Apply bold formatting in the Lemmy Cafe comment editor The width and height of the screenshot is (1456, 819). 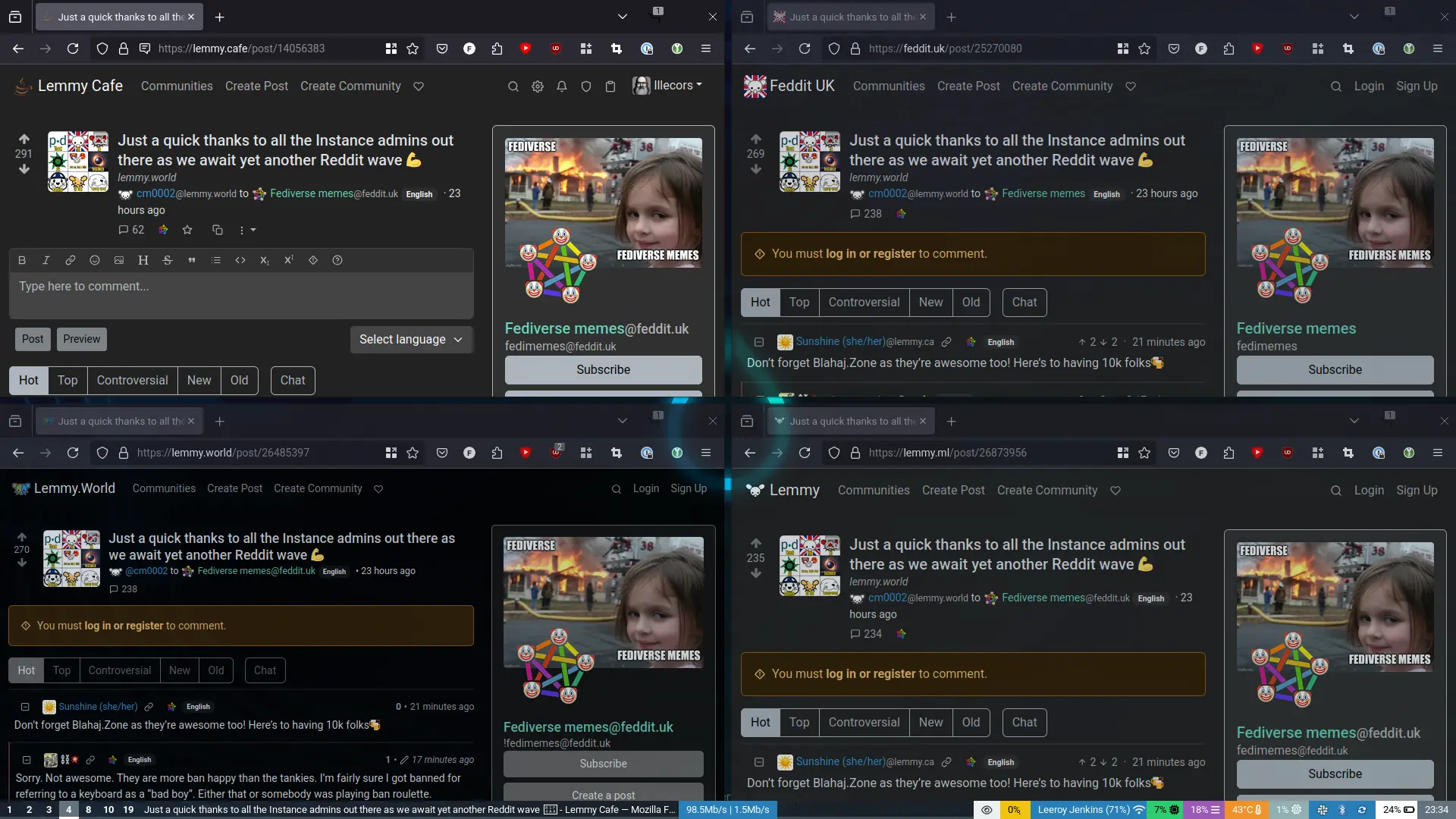[22, 260]
